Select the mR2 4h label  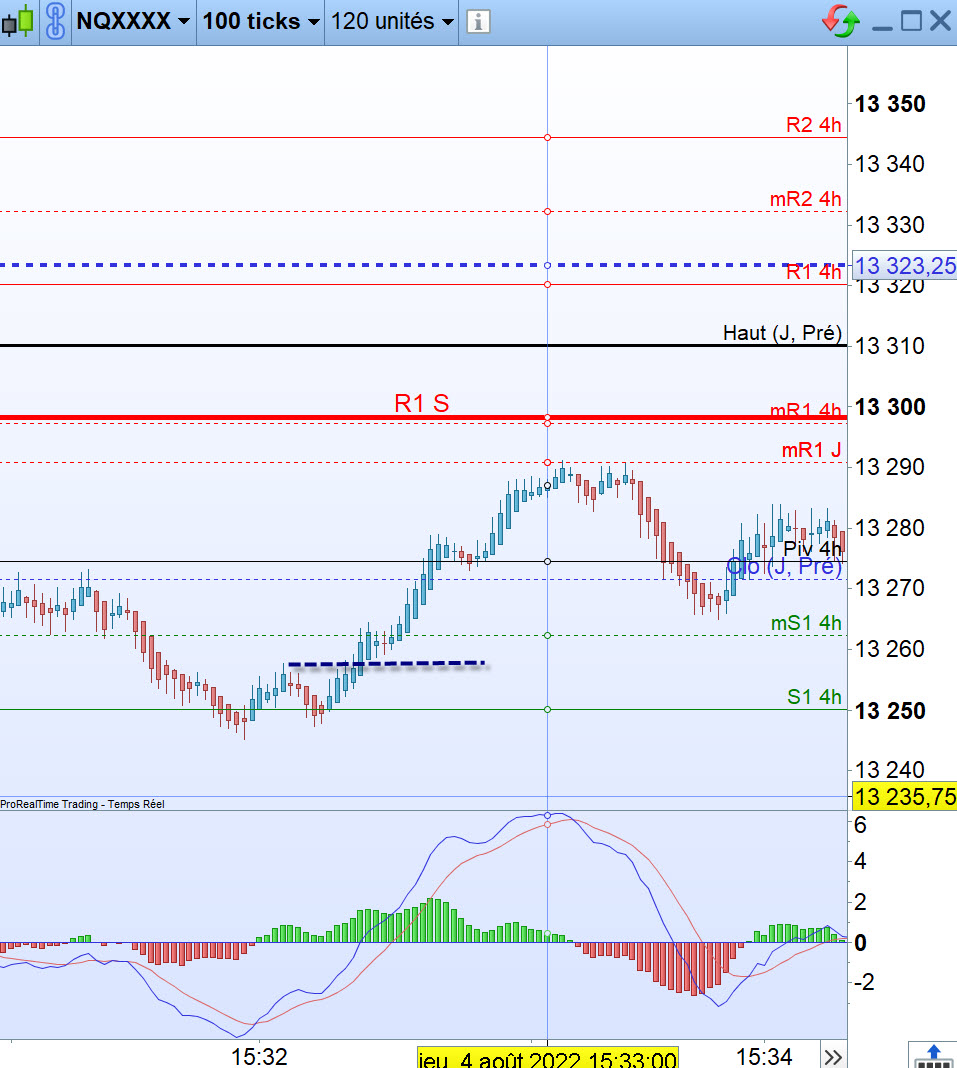click(x=805, y=199)
